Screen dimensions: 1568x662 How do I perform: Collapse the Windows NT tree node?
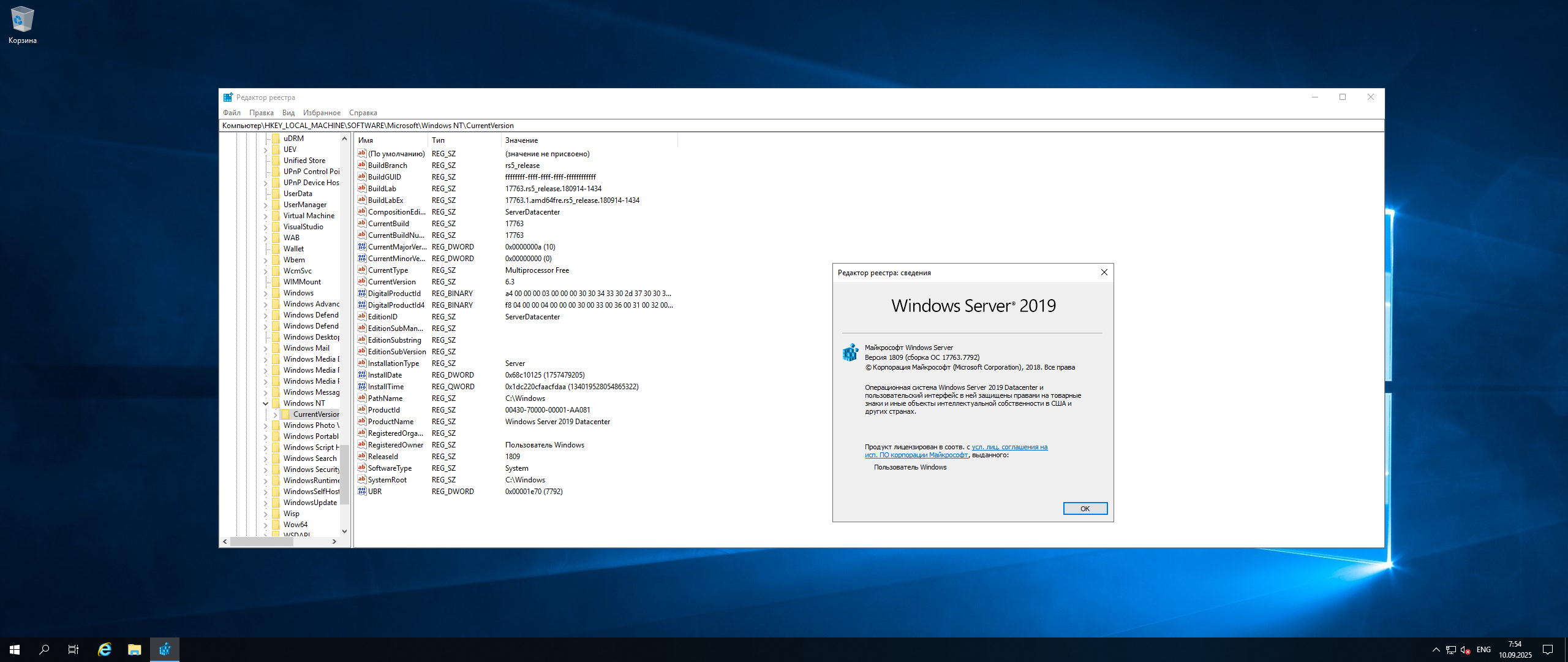coord(265,403)
